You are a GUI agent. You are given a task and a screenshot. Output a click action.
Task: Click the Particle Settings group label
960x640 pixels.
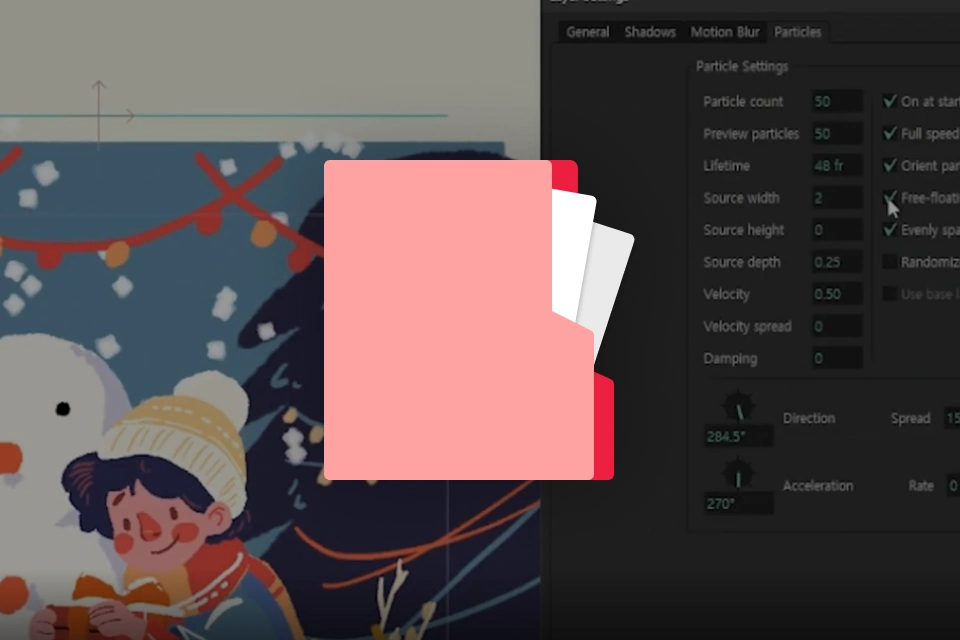[x=741, y=66]
